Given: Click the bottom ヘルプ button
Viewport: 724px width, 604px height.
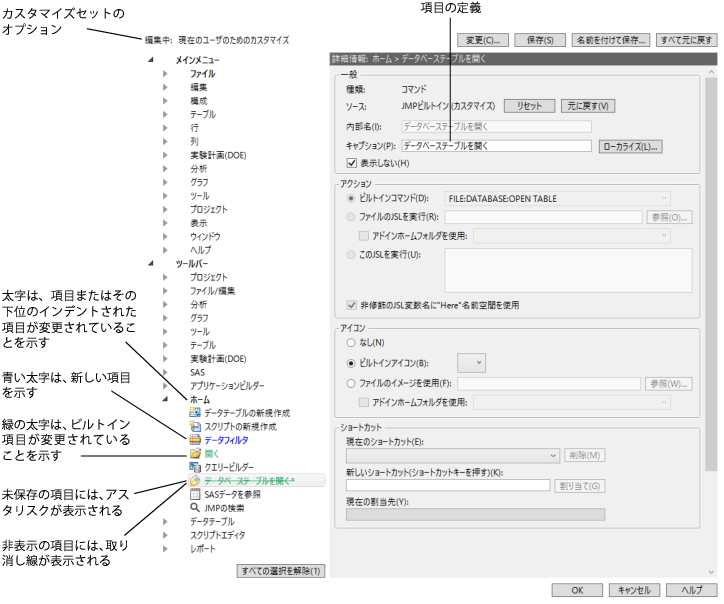Looking at the screenshot, I should tap(692, 590).
